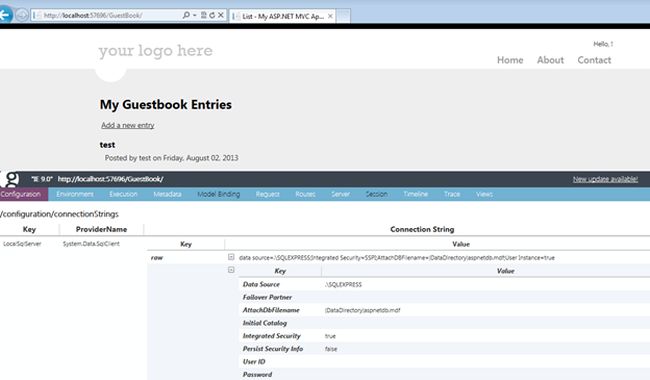Screen dimensions: 650x380
Task: Click the 'New update available!' link
Action: [x=605, y=179]
